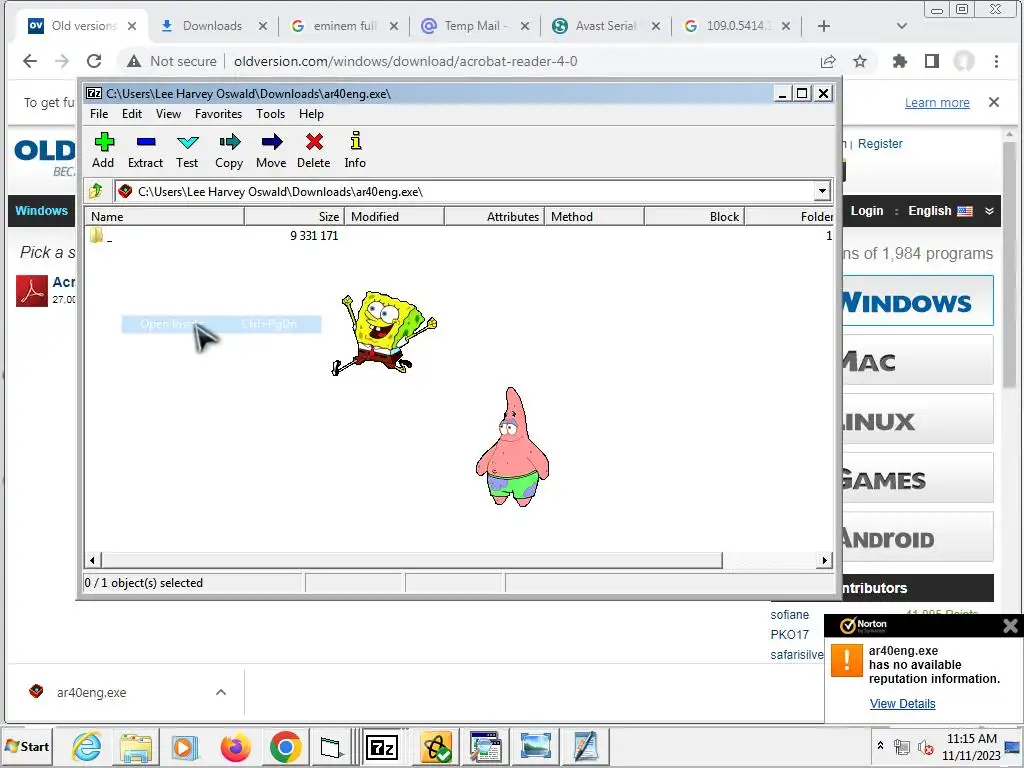Screen dimensions: 1024x768
Task: Open the English language selector
Action: click(950, 211)
